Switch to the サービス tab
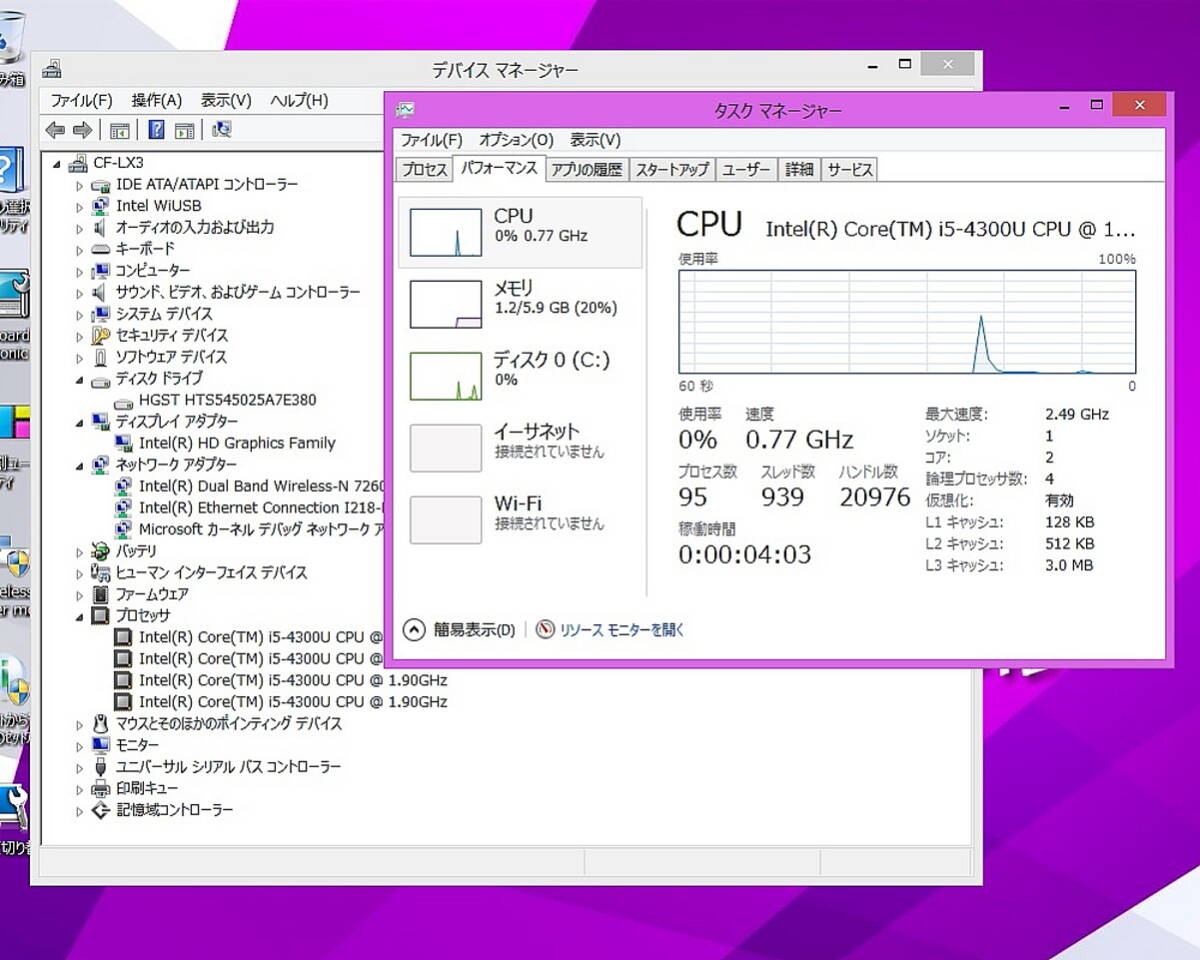 [x=850, y=170]
